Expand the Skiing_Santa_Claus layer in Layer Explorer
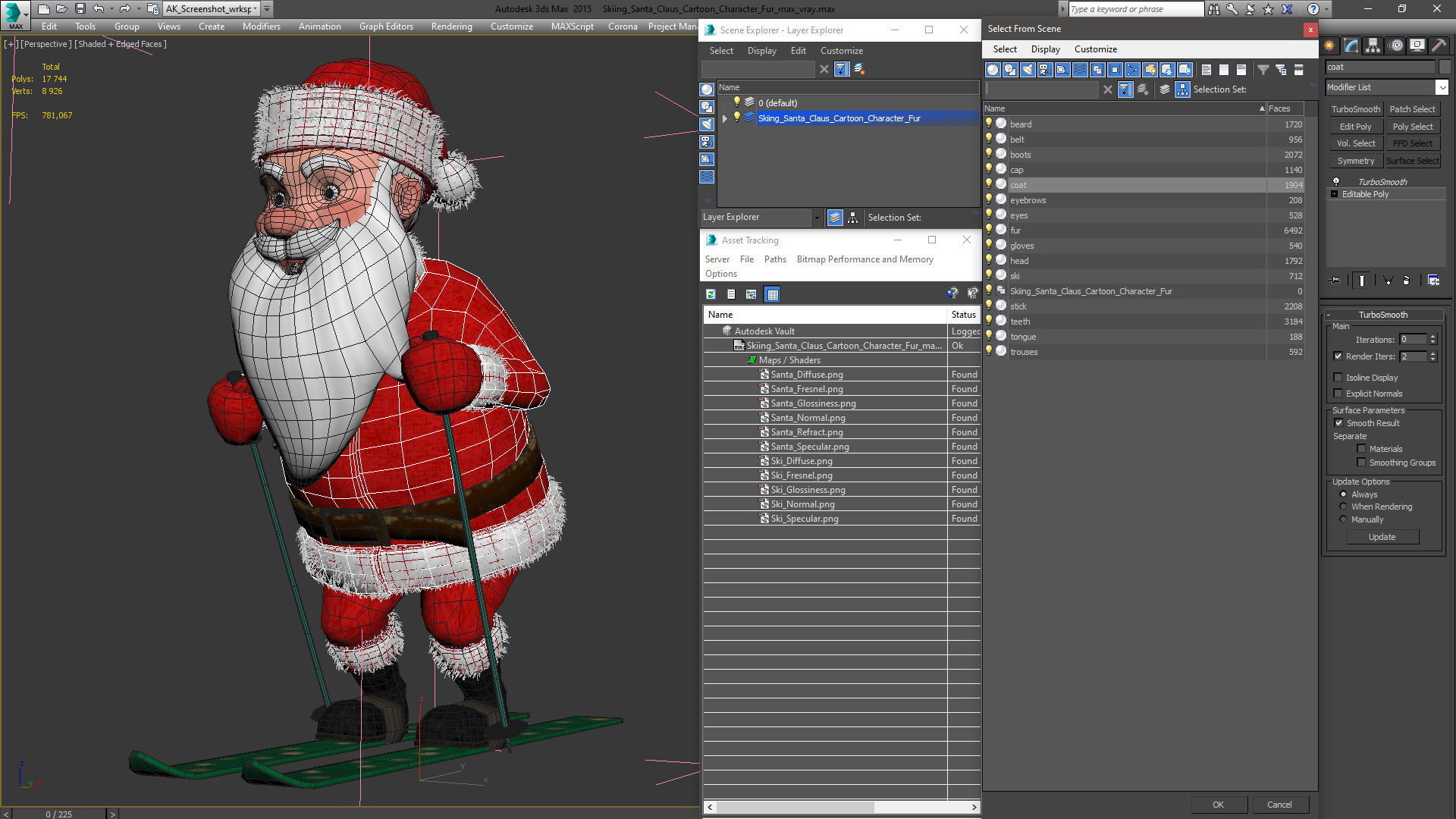Viewport: 1456px width, 819px height. tap(725, 118)
